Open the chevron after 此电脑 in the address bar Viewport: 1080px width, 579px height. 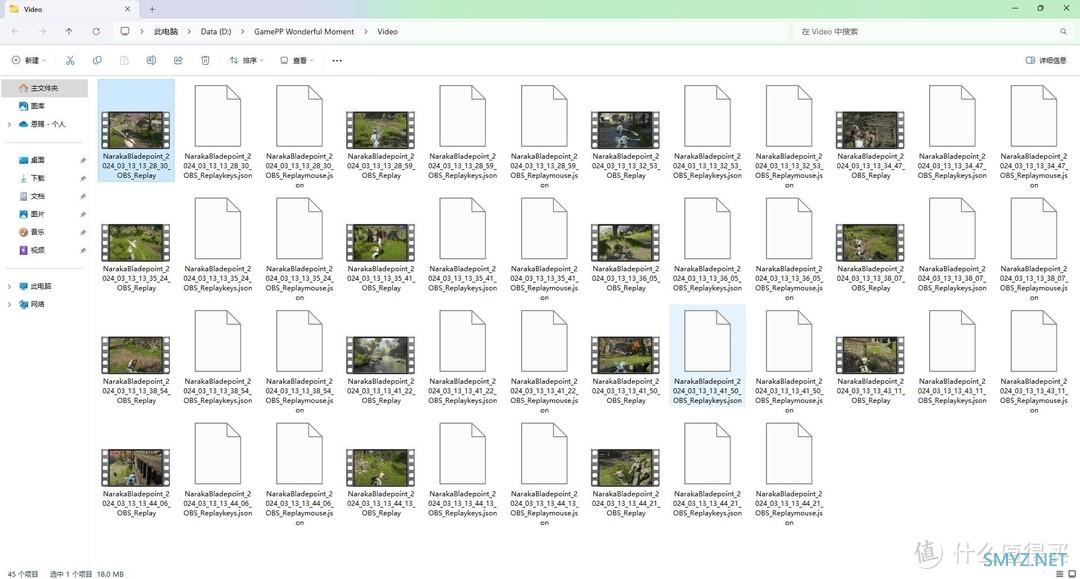click(x=189, y=32)
